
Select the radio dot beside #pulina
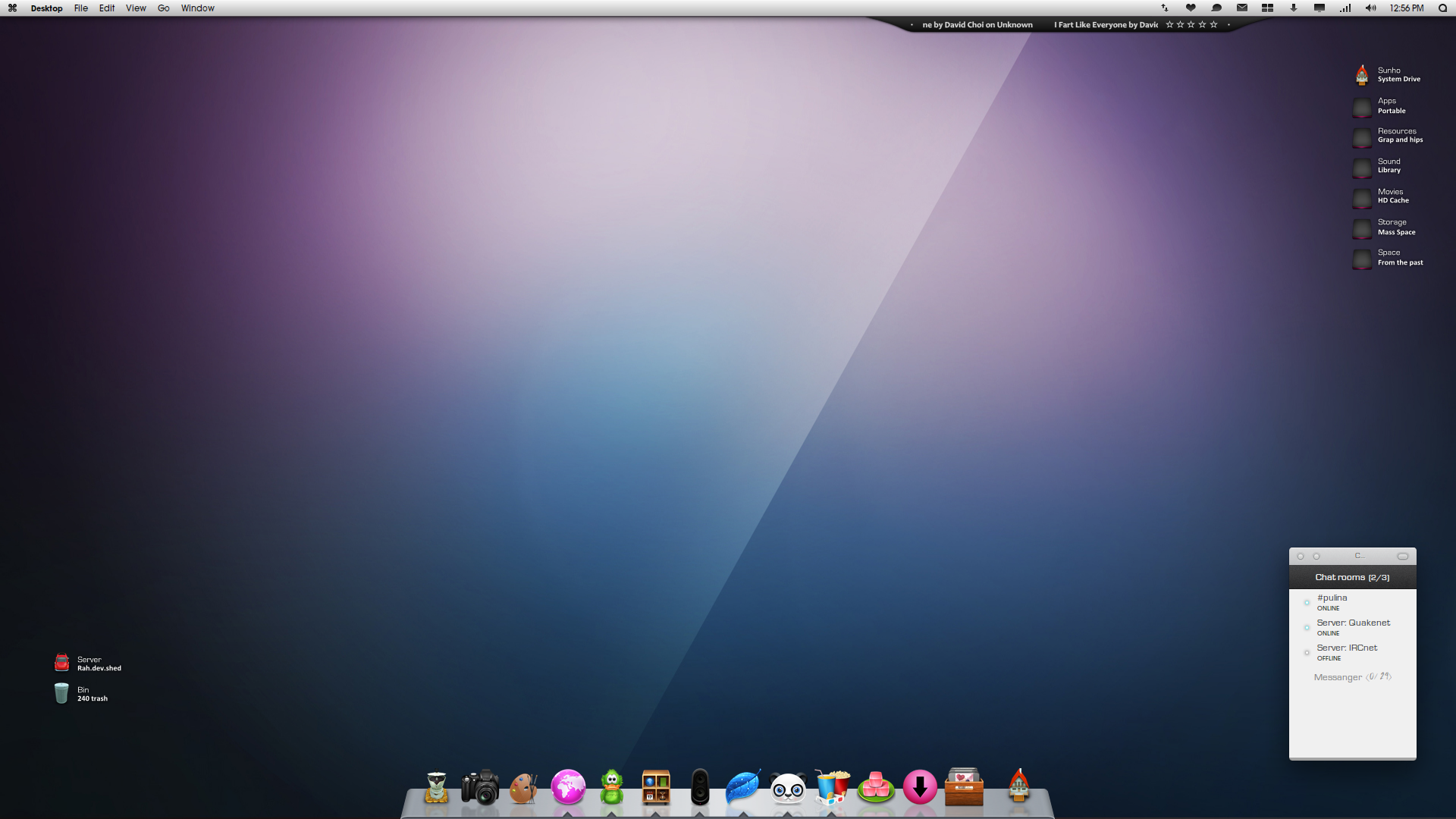pyautogui.click(x=1307, y=603)
